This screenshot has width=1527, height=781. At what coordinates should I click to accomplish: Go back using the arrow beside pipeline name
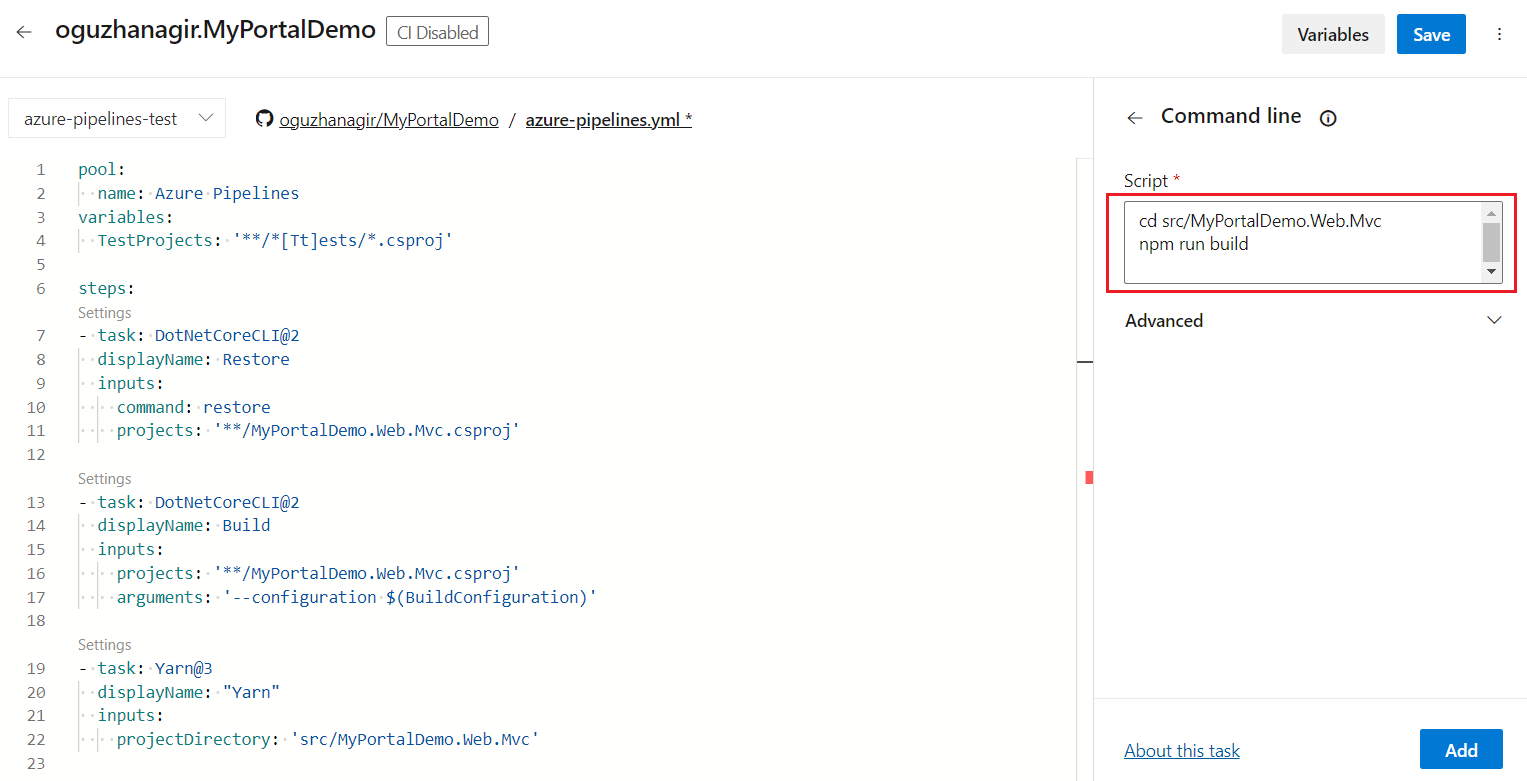coord(24,32)
